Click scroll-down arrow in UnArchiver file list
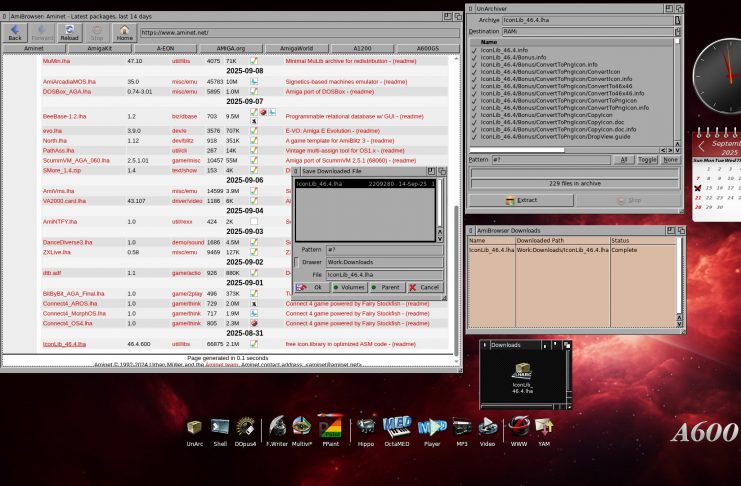 pyautogui.click(x=677, y=150)
